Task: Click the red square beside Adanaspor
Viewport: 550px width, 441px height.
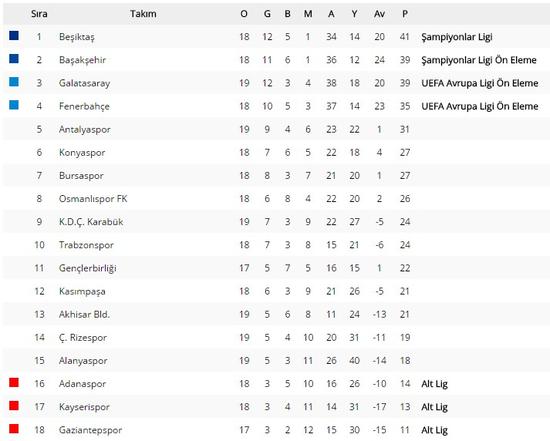Action: coord(14,382)
